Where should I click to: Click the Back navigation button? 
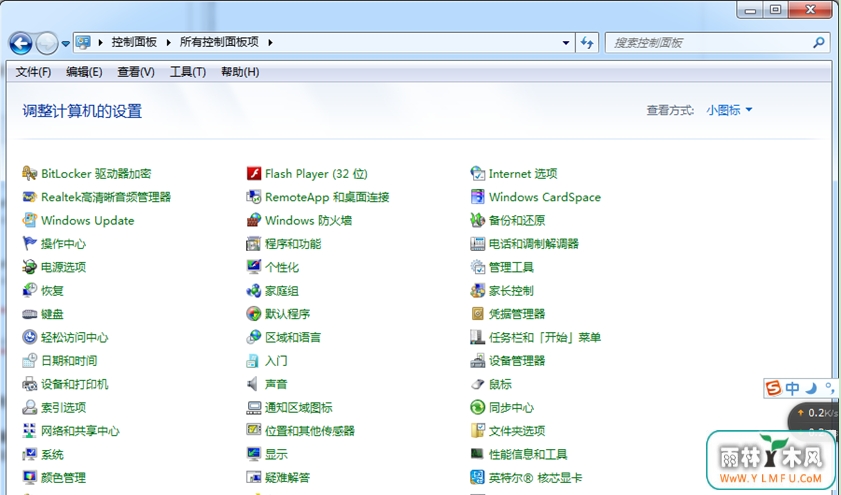[x=20, y=43]
